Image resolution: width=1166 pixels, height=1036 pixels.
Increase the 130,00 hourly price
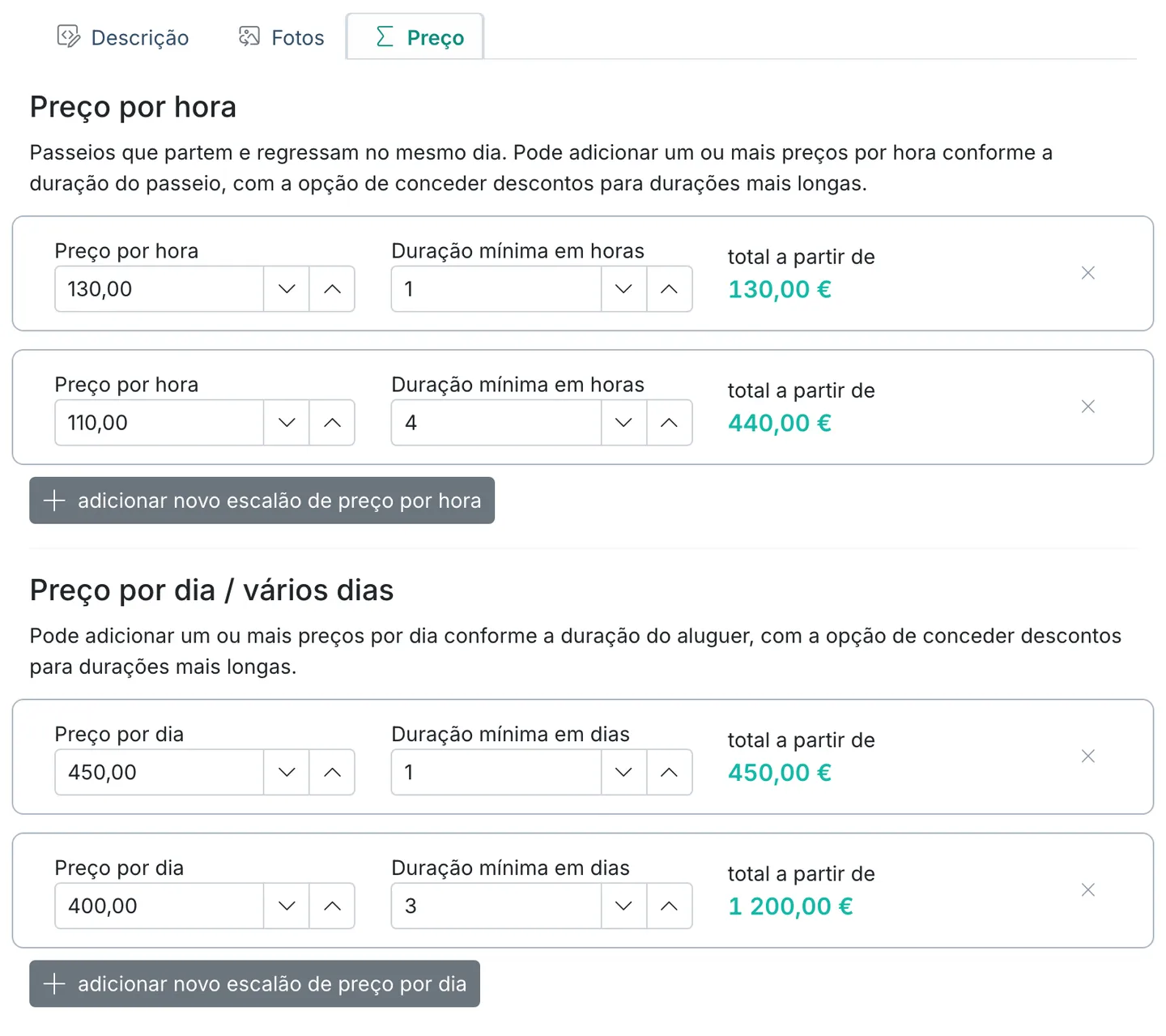click(332, 289)
